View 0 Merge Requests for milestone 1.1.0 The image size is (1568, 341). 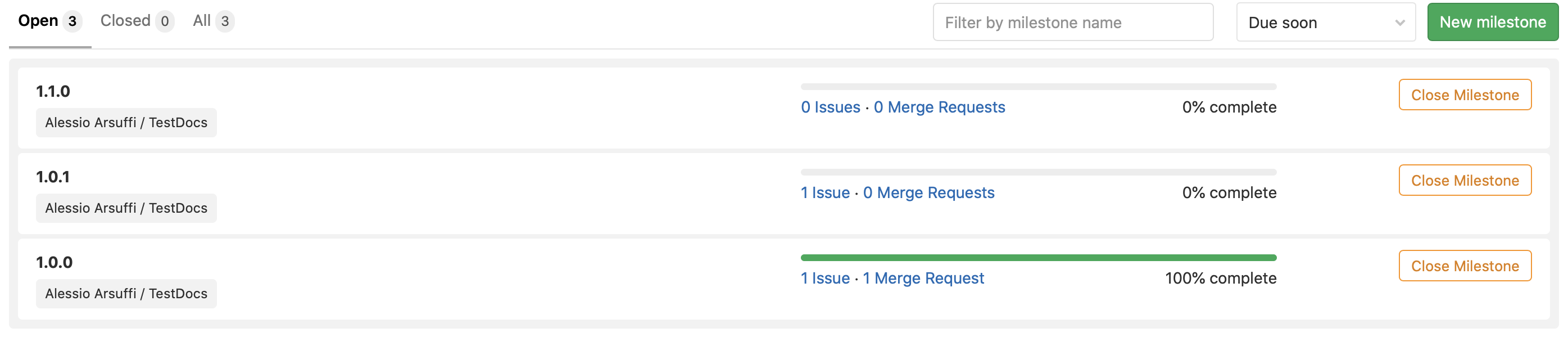[x=940, y=107]
